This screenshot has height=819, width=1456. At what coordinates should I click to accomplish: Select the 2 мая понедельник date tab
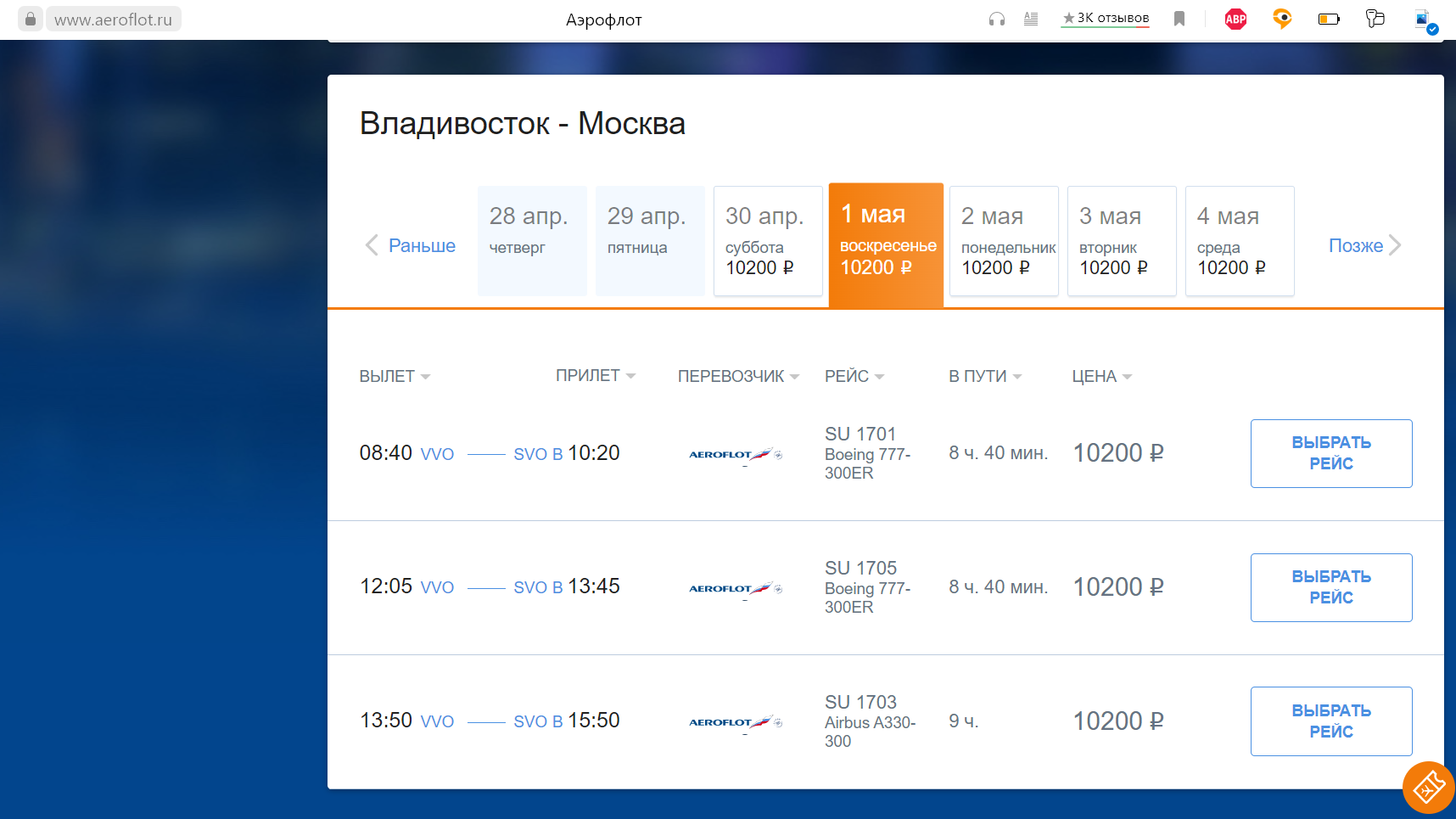[x=1004, y=241]
